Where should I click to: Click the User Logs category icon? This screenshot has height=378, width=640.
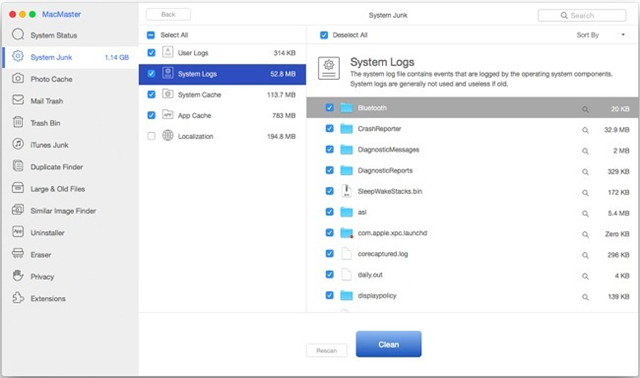tap(167, 52)
